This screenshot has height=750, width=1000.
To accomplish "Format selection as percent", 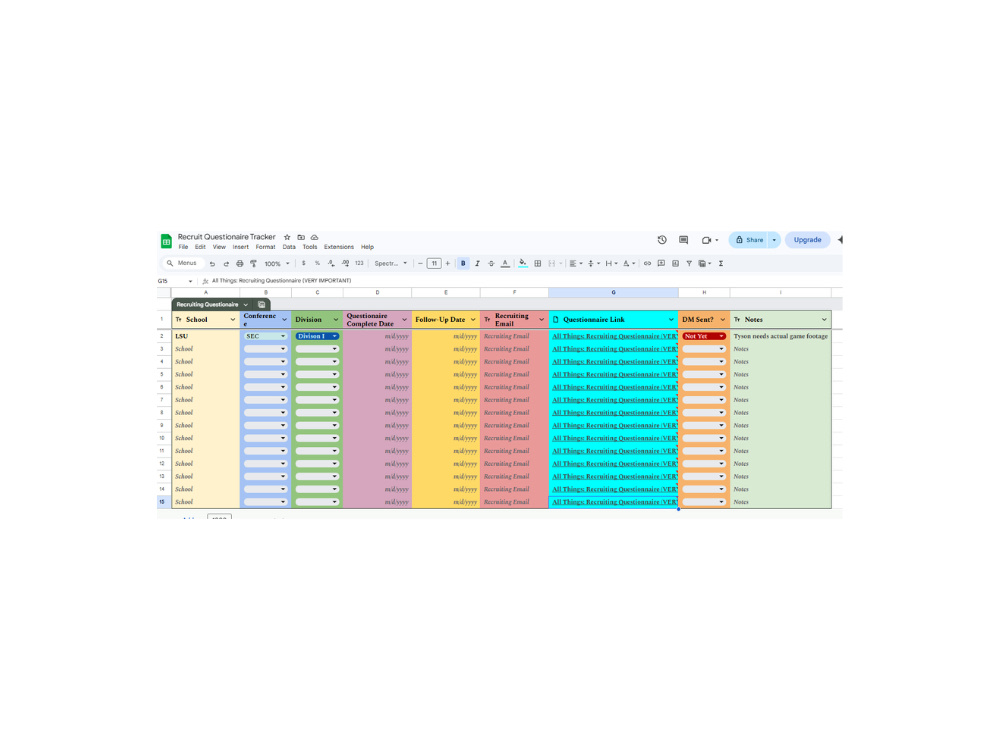I will 317,263.
